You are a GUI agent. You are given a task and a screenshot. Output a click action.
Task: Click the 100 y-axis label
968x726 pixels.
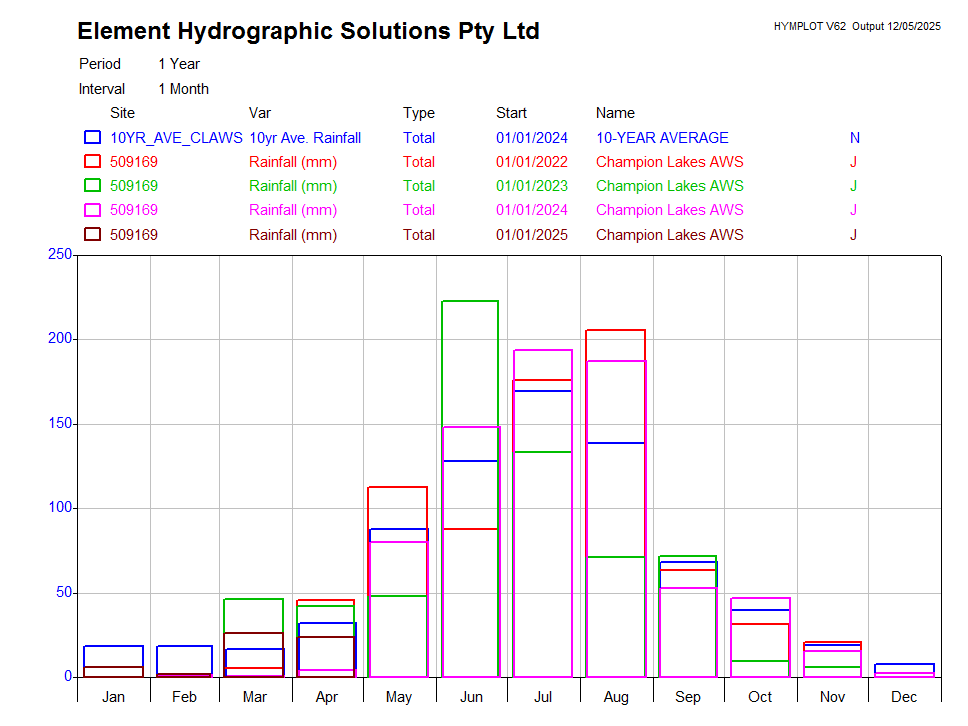(60, 507)
